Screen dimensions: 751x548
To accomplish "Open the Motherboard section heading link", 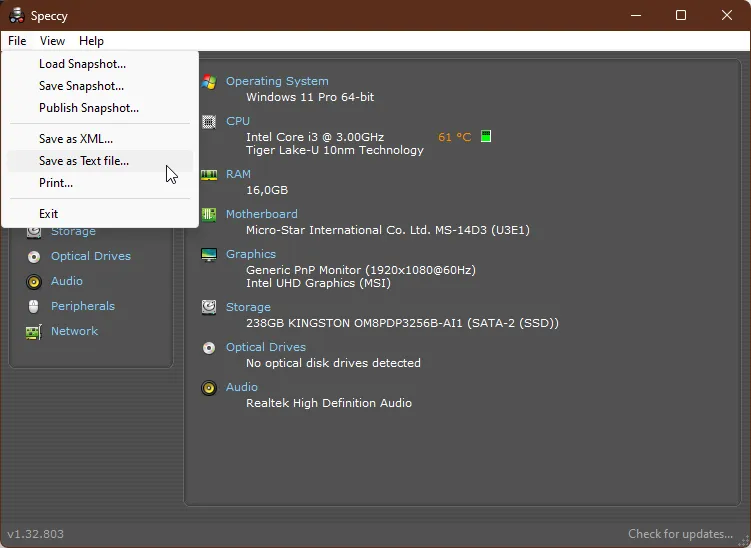I will click(x=261, y=214).
